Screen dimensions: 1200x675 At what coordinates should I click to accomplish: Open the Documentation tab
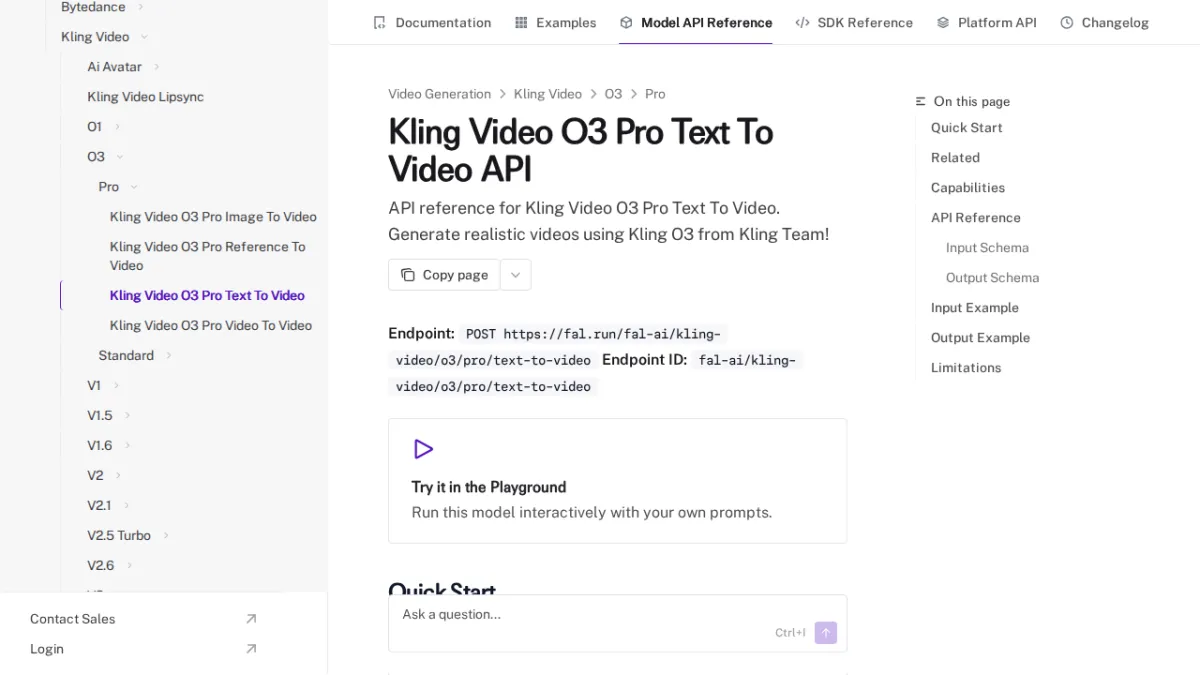[x=432, y=22]
